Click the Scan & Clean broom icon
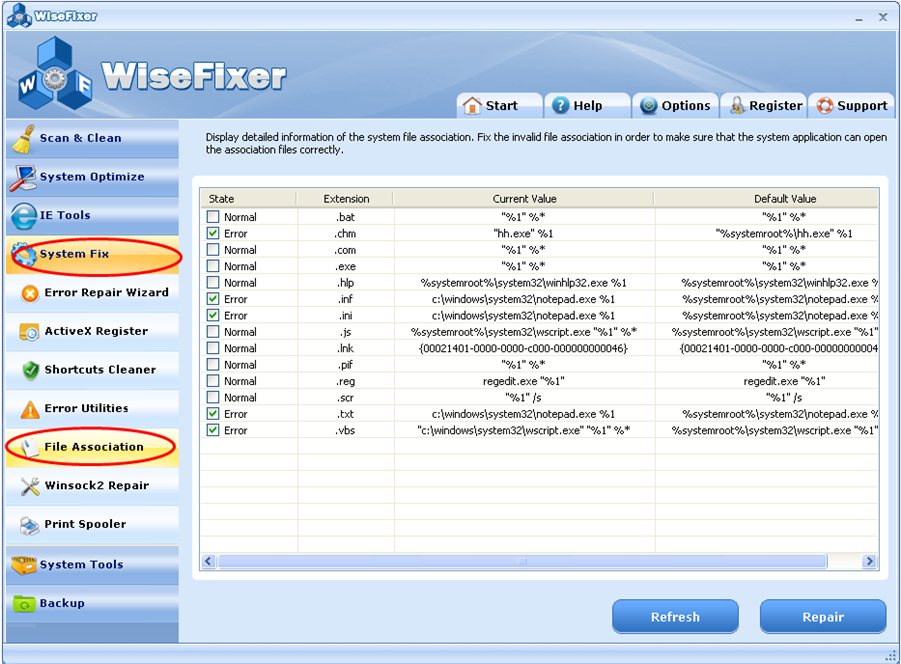Viewport: 901px width, 664px height. 23,139
